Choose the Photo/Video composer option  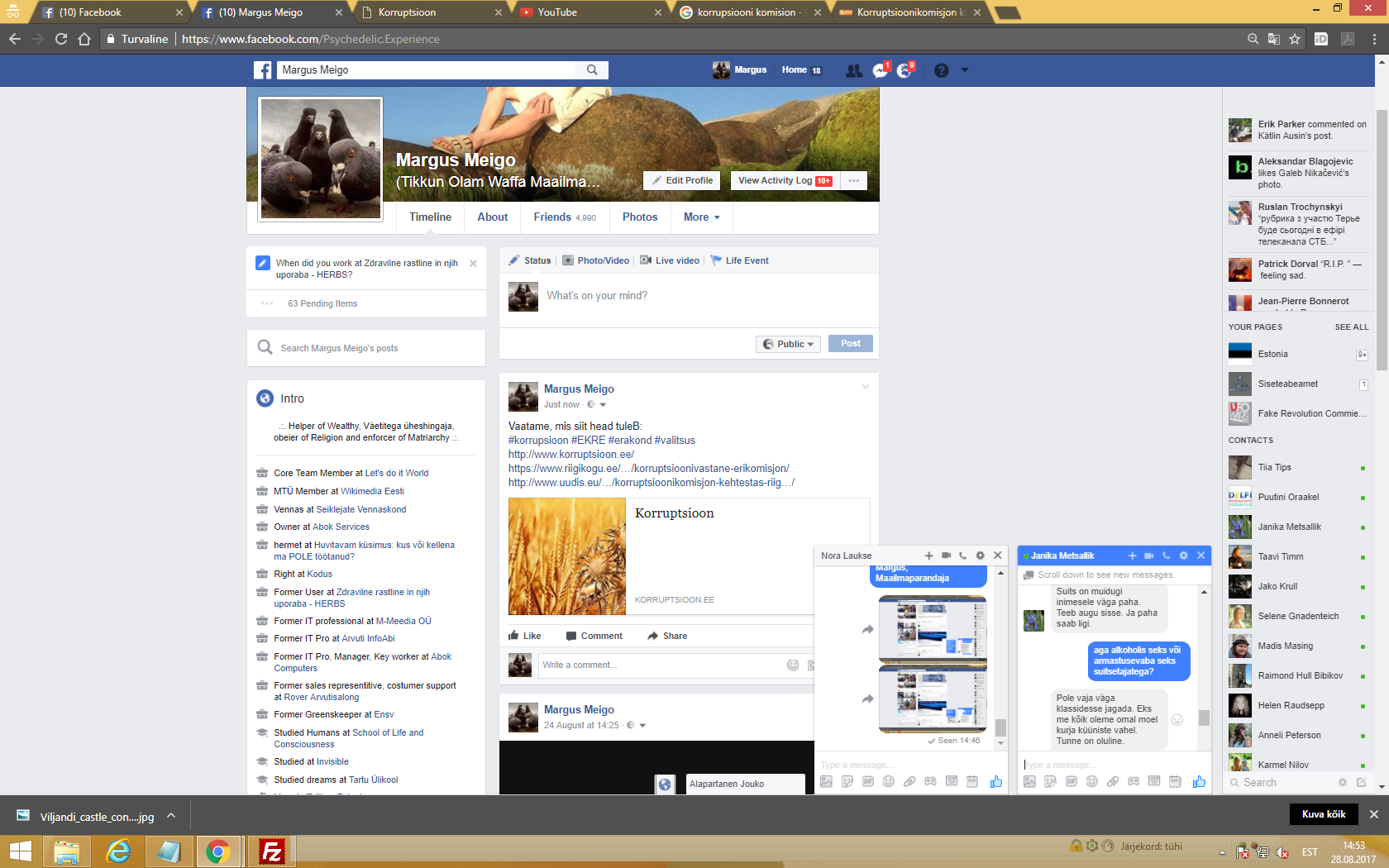(x=596, y=260)
